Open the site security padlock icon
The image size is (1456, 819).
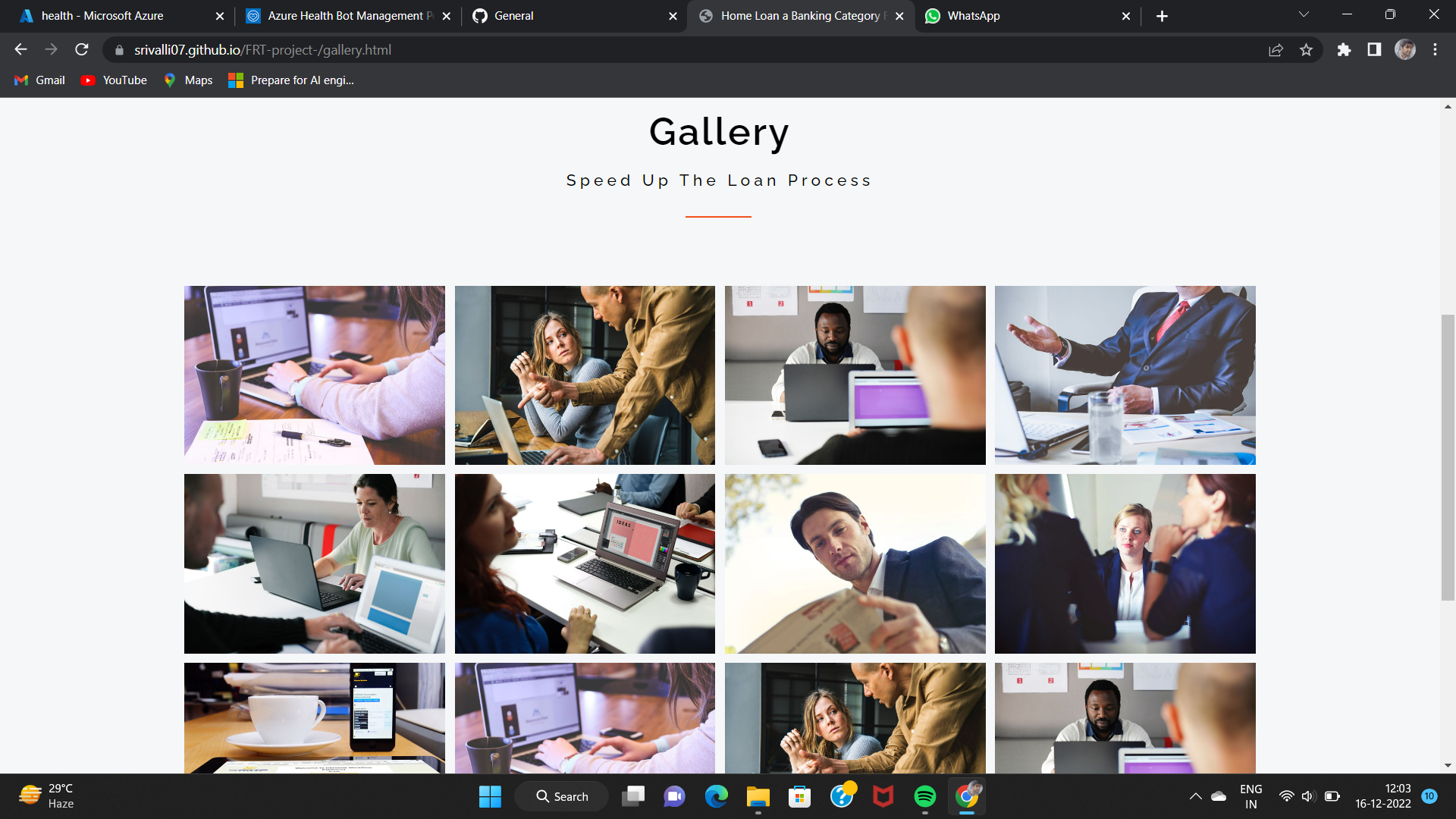coord(119,49)
